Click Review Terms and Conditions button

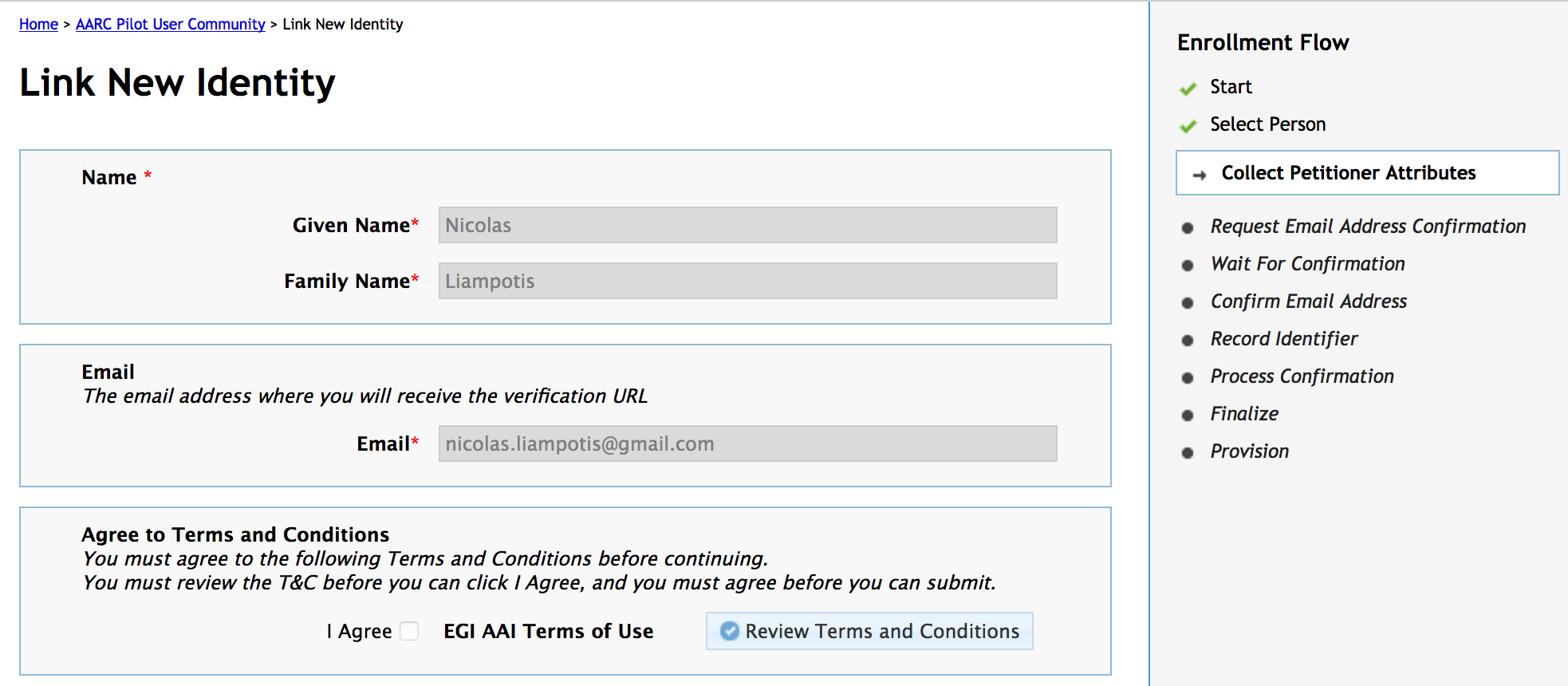(869, 631)
